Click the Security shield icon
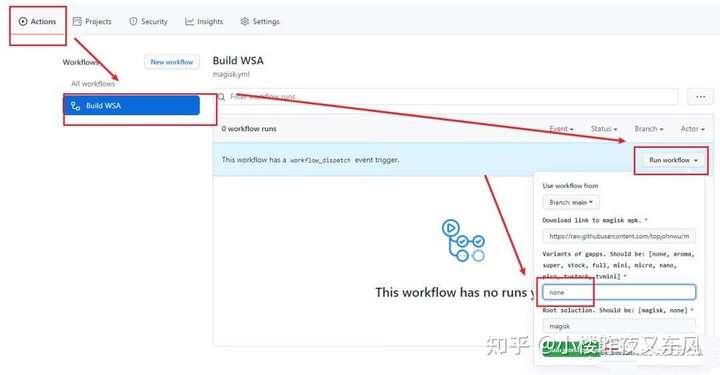This screenshot has height=375, width=720. pyautogui.click(x=133, y=22)
